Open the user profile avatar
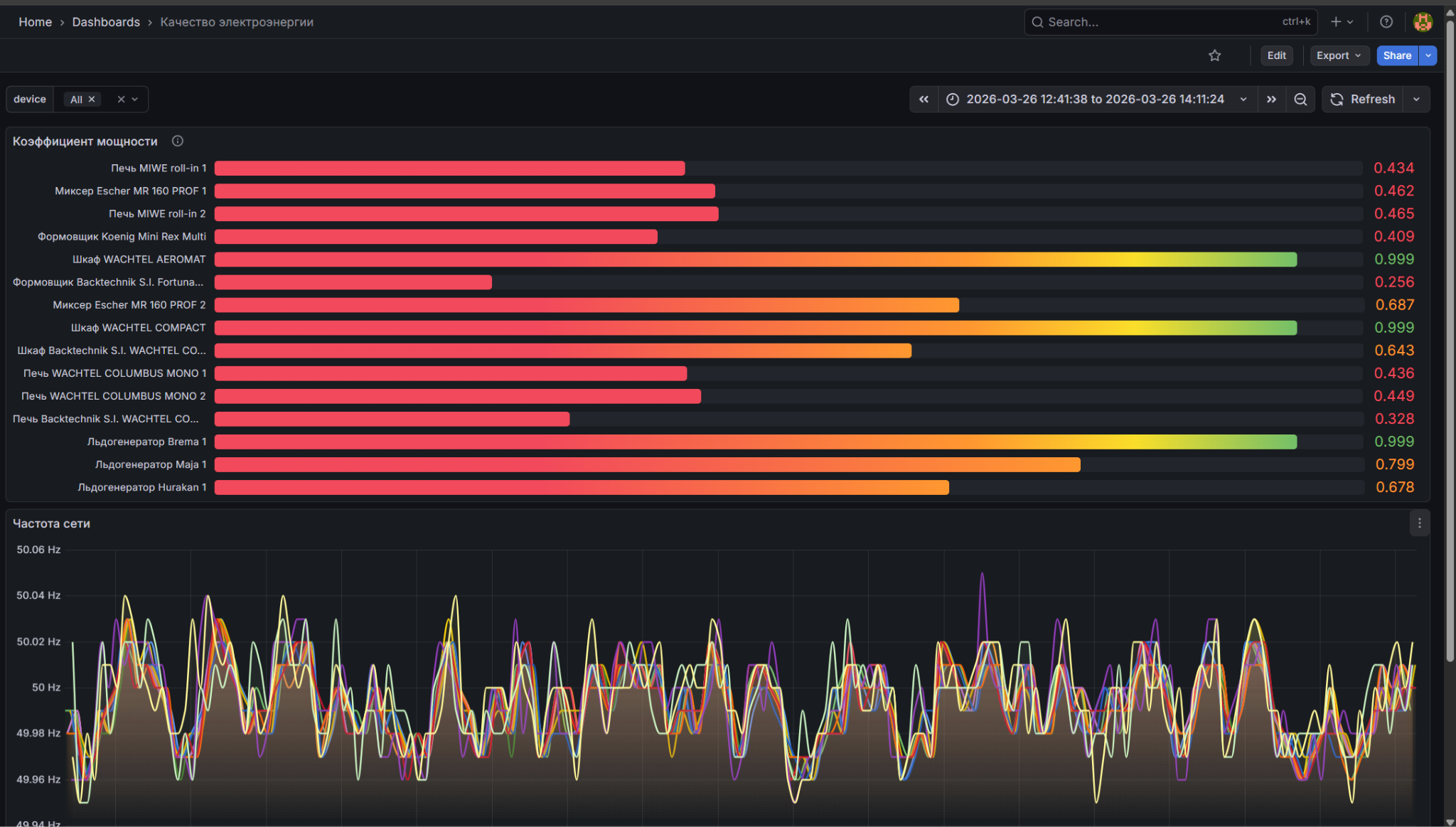Viewport: 1456px width, 827px height. [x=1423, y=22]
